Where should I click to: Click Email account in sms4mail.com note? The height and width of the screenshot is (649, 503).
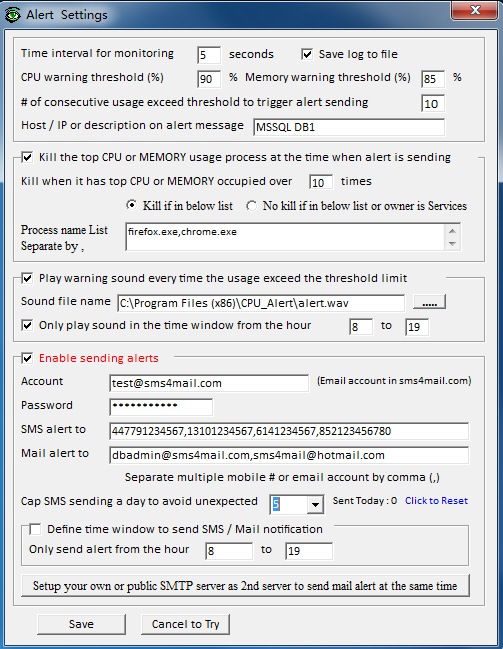coord(394,381)
